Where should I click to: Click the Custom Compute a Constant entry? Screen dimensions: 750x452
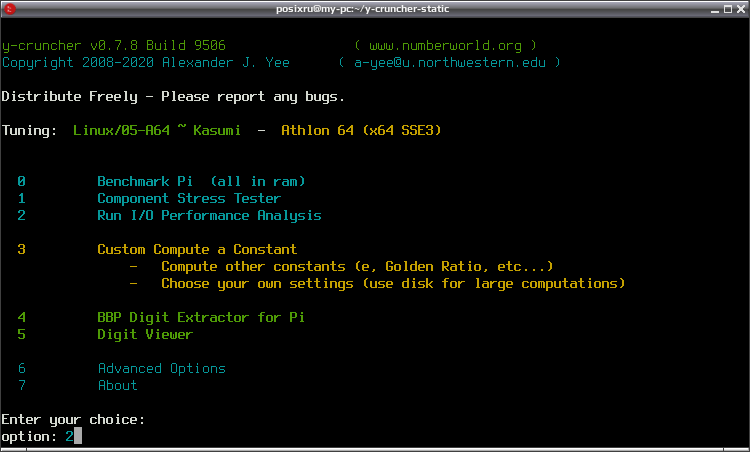(x=197, y=250)
